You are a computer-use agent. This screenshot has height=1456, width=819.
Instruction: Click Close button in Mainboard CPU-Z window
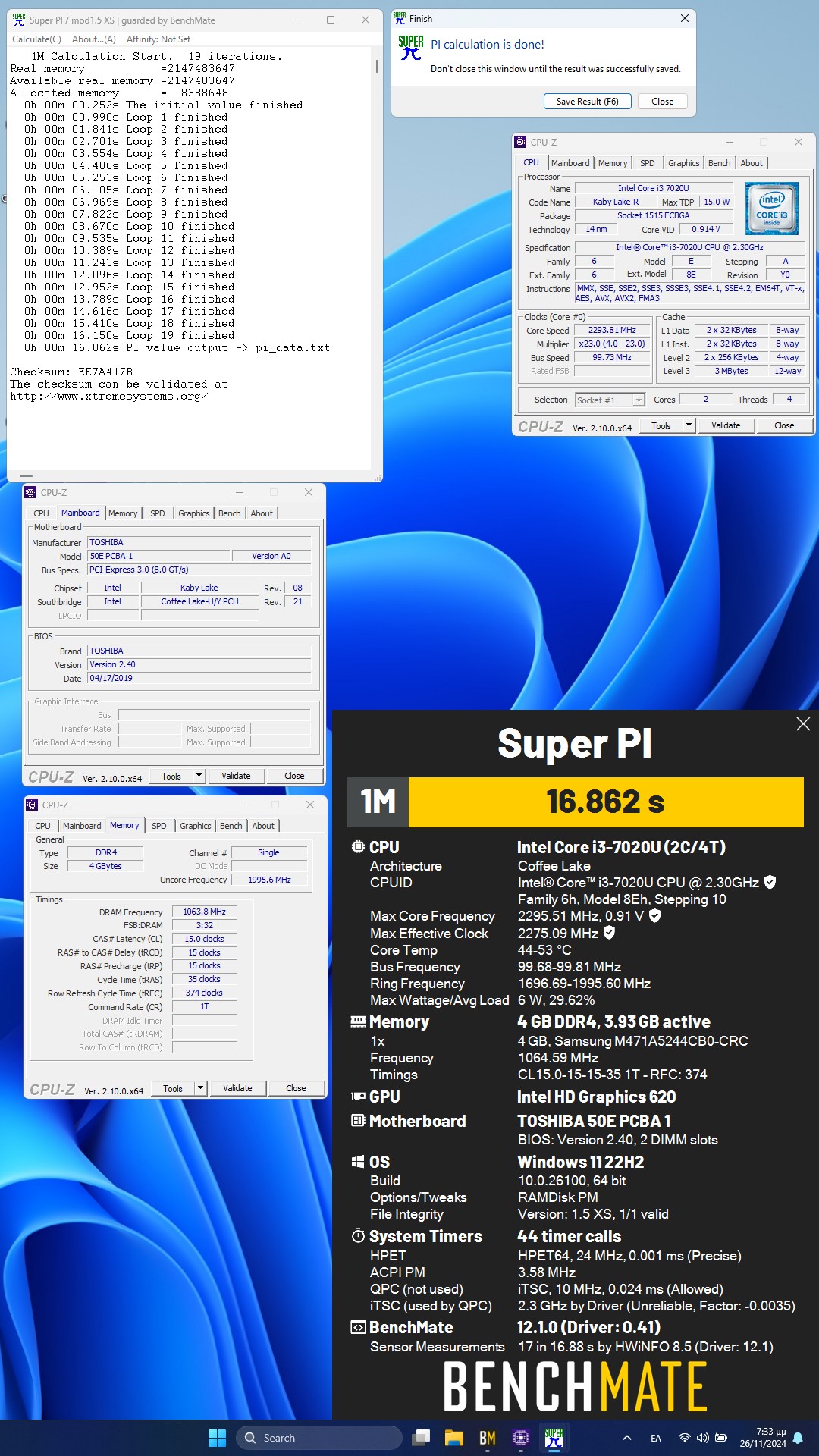point(294,776)
